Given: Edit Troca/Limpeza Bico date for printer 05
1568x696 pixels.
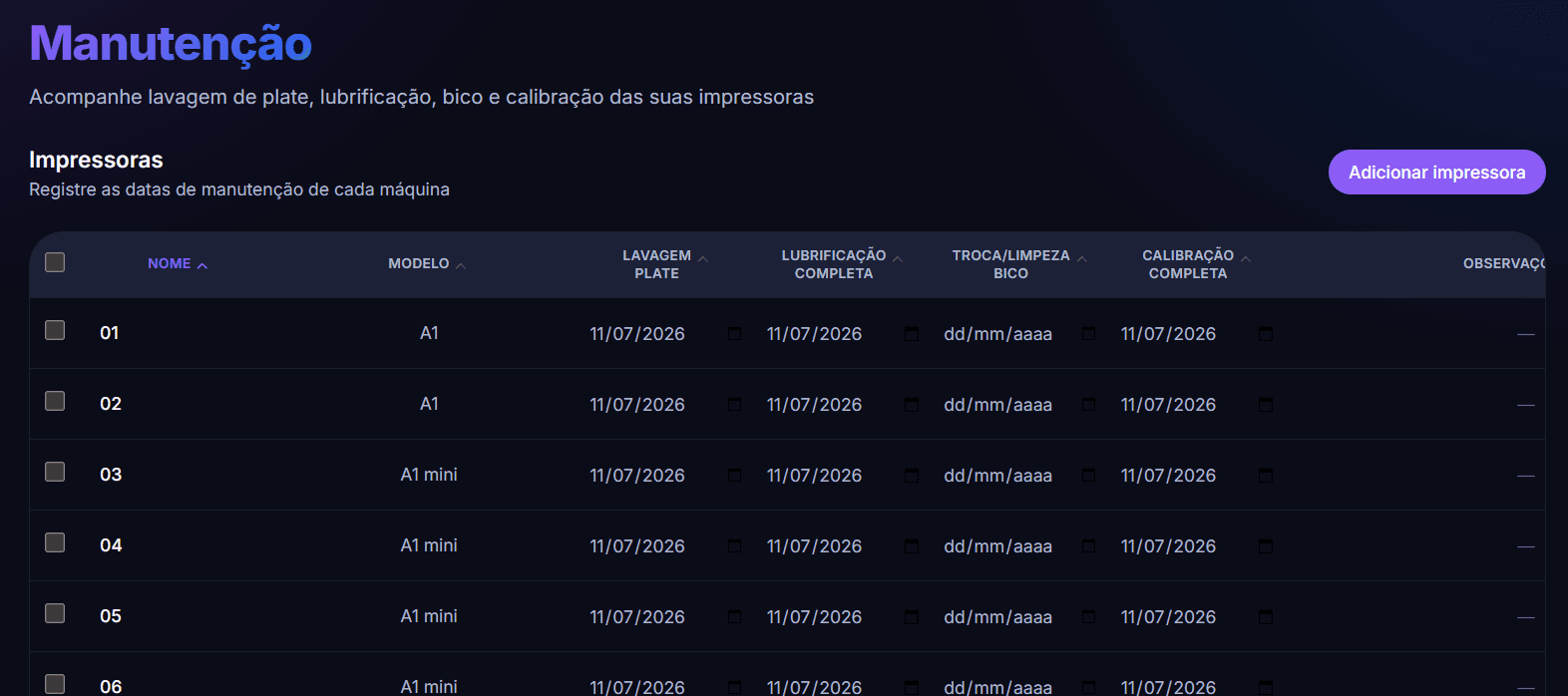Looking at the screenshot, I should point(1019,617).
